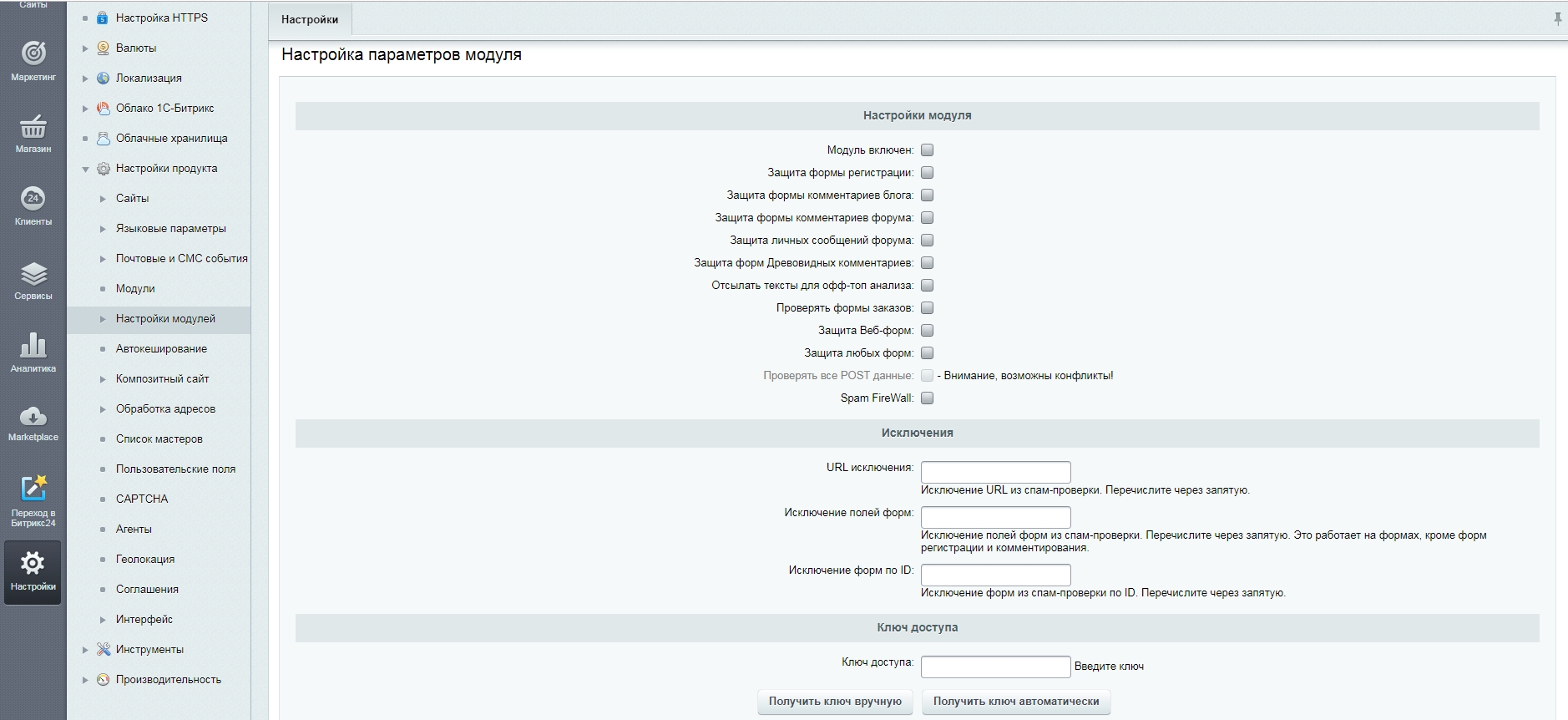Toggle Защита формы регистрации checkbox
The width and height of the screenshot is (1568, 720).
click(927, 173)
